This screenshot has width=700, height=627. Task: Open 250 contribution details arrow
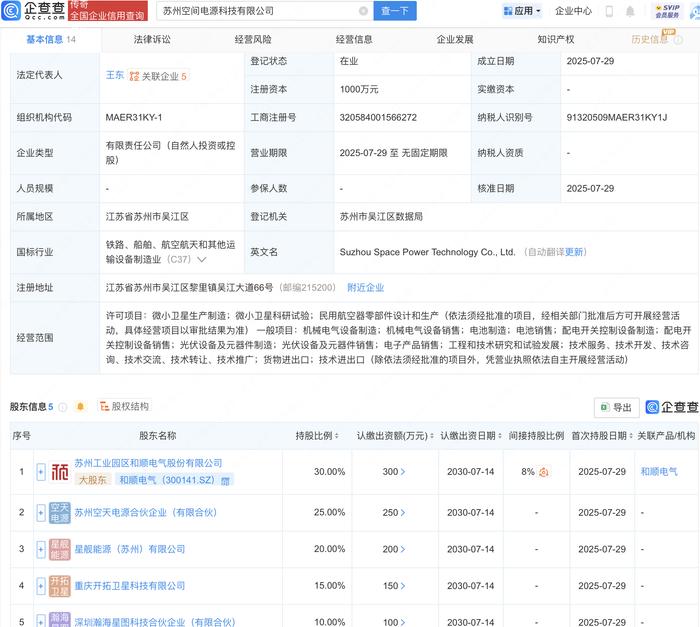403,513
